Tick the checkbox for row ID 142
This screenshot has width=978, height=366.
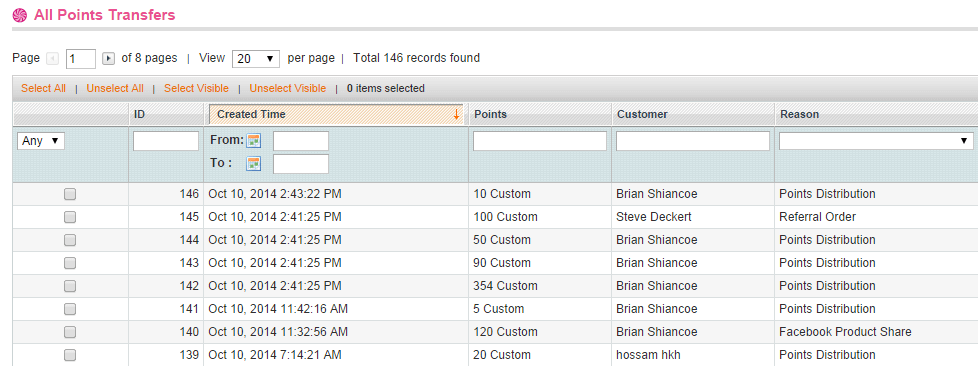click(x=70, y=286)
